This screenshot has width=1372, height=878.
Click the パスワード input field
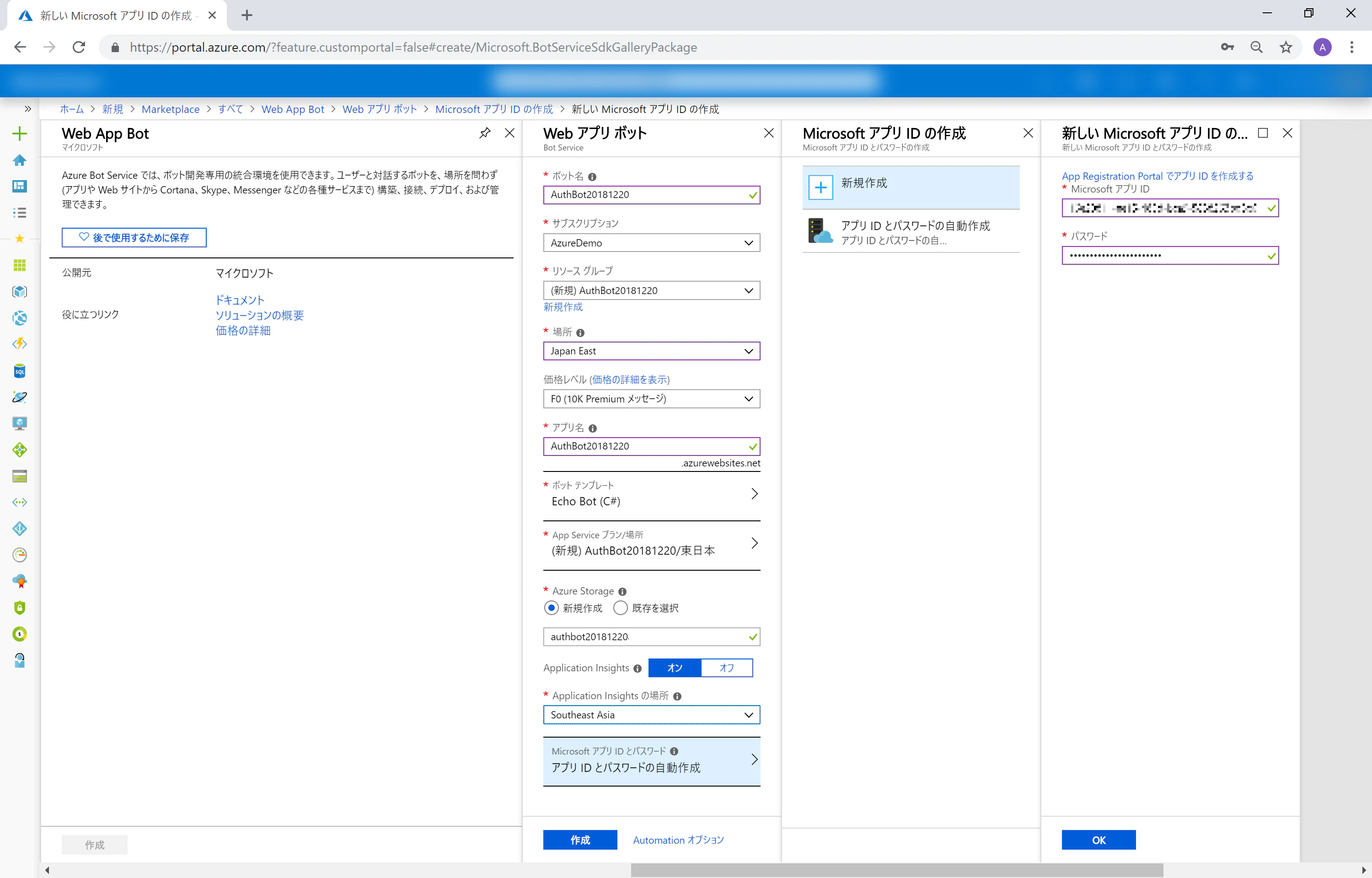[1170, 256]
